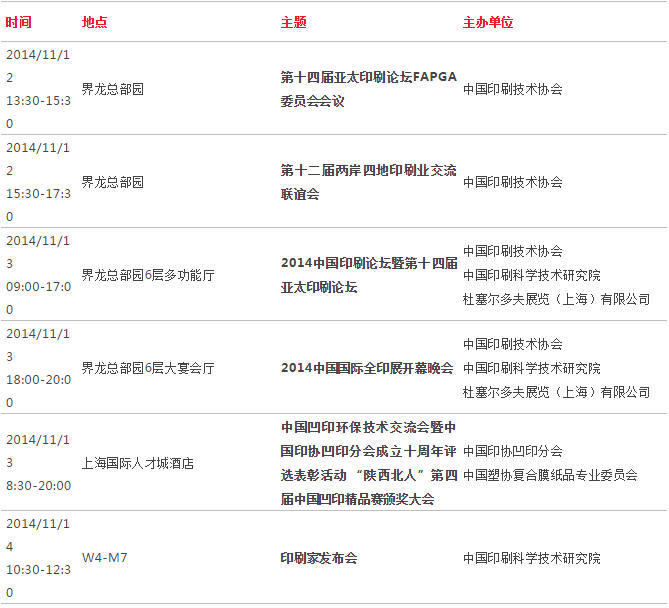
Task: Click 中国印刷科学技术研究院 in 09:00-17:00 row
Action: [532, 275]
